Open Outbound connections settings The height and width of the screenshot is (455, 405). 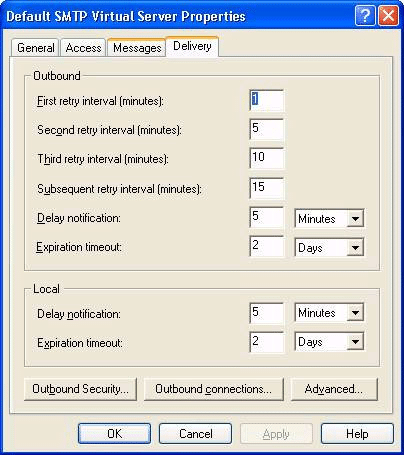click(x=213, y=389)
